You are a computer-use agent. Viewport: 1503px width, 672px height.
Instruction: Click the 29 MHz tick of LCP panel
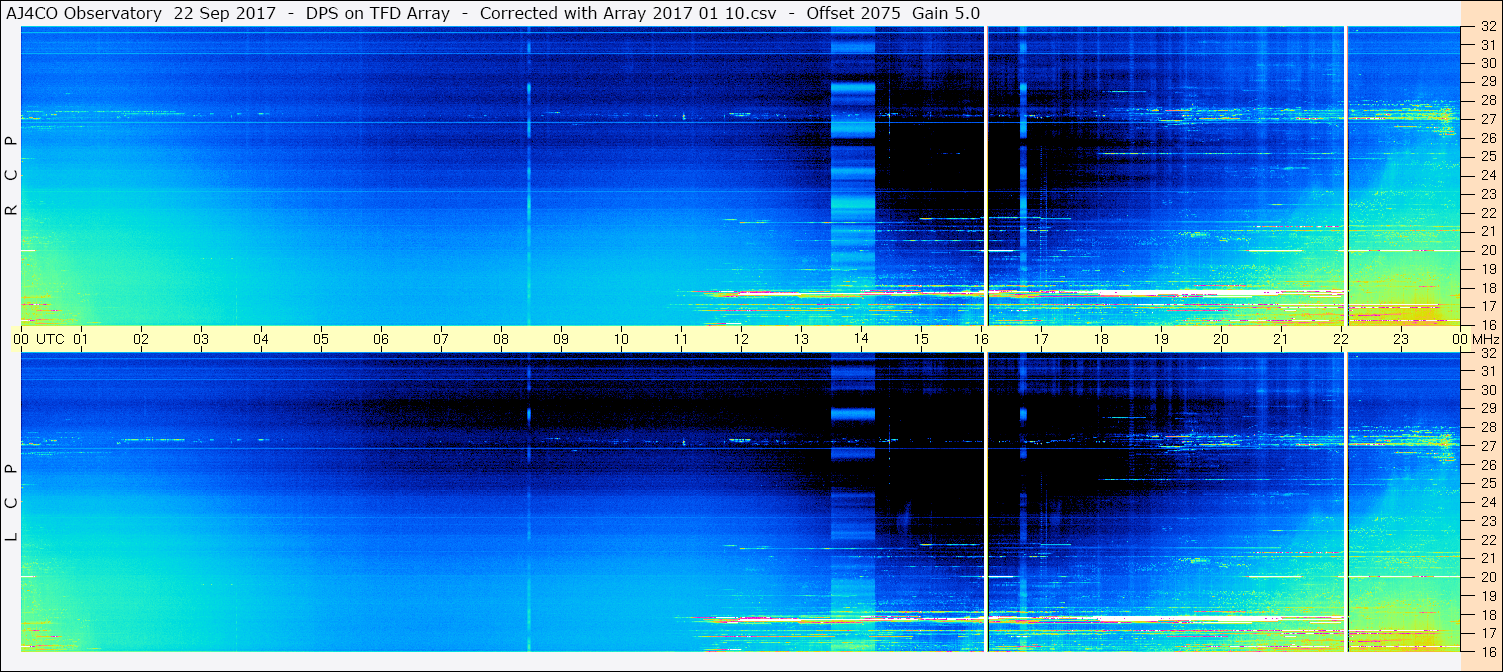click(x=1488, y=409)
